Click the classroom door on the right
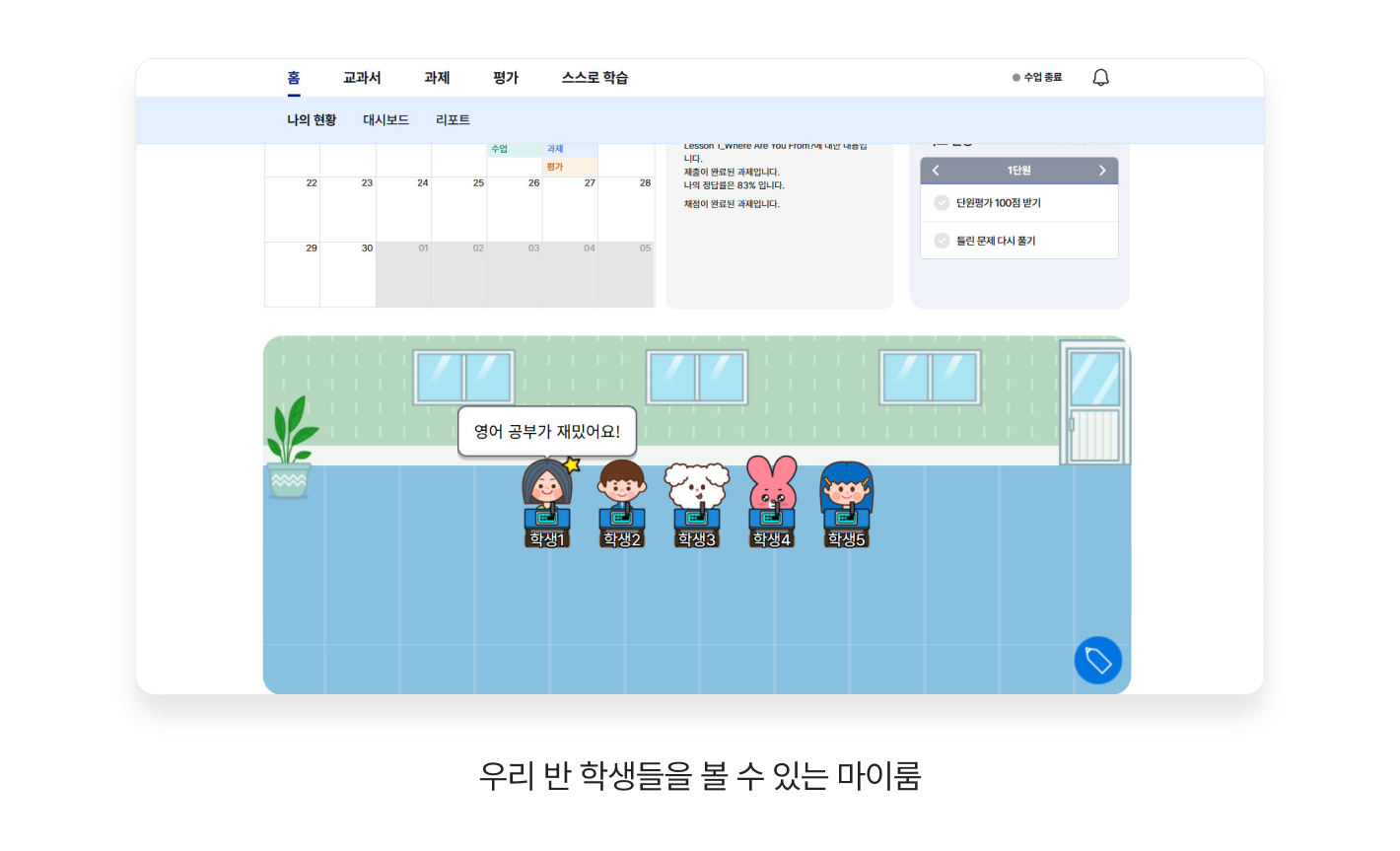Screen dimensions: 1400x851 (x=1094, y=404)
